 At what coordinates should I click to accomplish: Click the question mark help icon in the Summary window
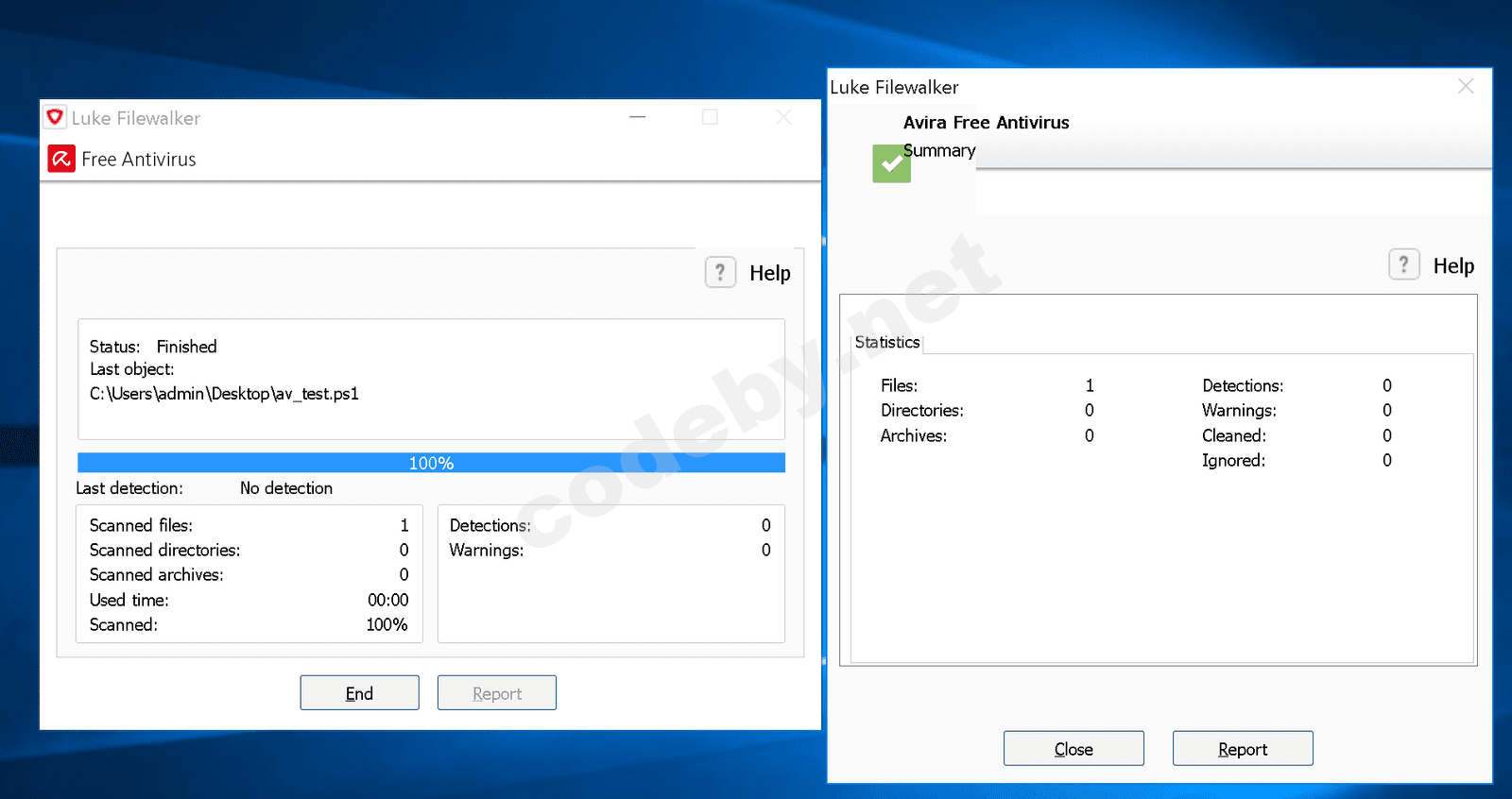coord(1403,264)
